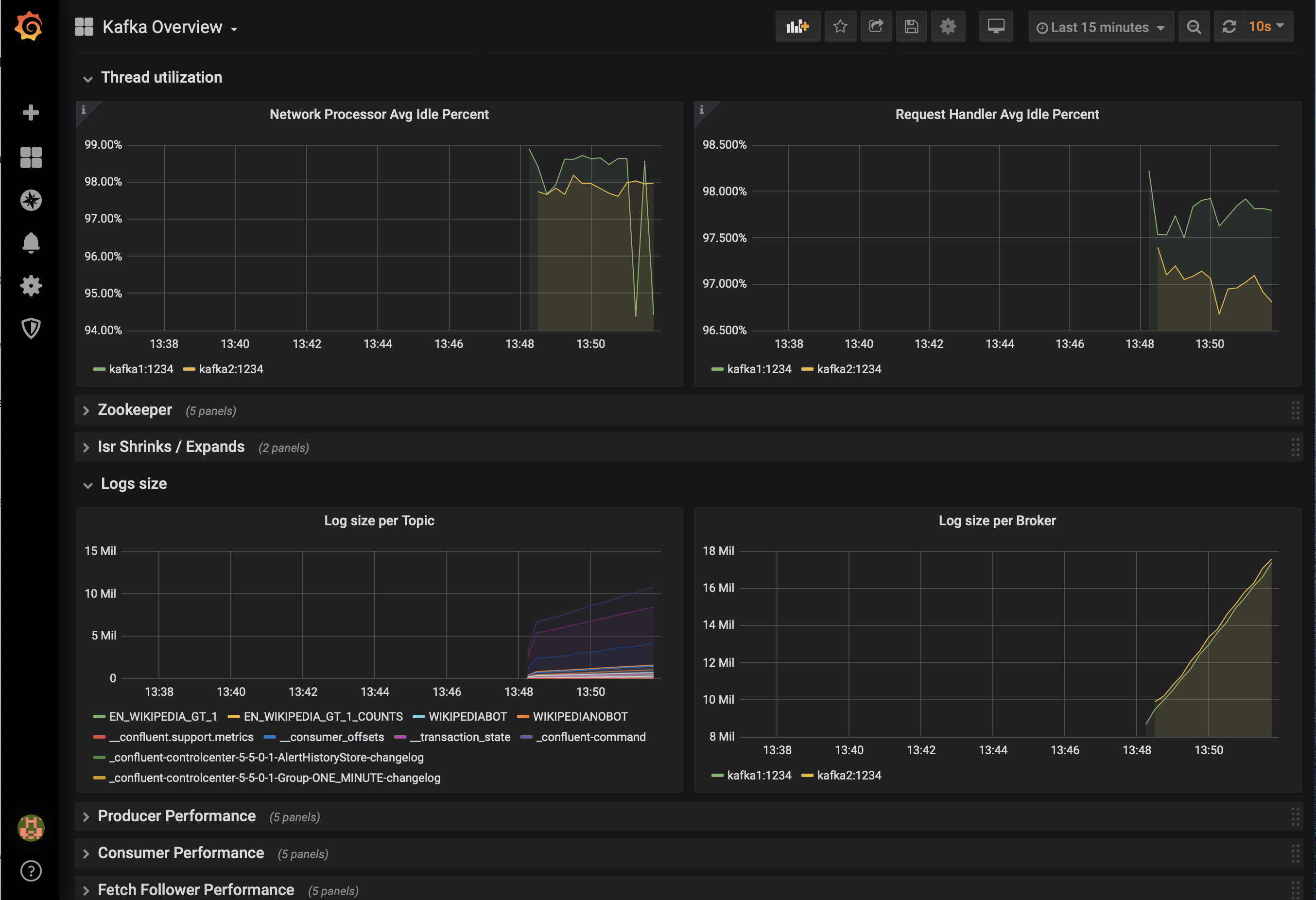The image size is (1316, 900).
Task: Cycle view mode with monitor icon
Action: [x=995, y=27]
